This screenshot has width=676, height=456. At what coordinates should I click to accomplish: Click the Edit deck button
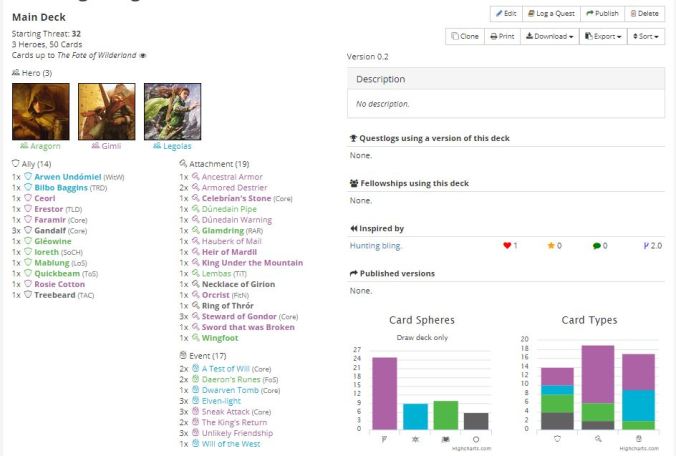coord(507,14)
